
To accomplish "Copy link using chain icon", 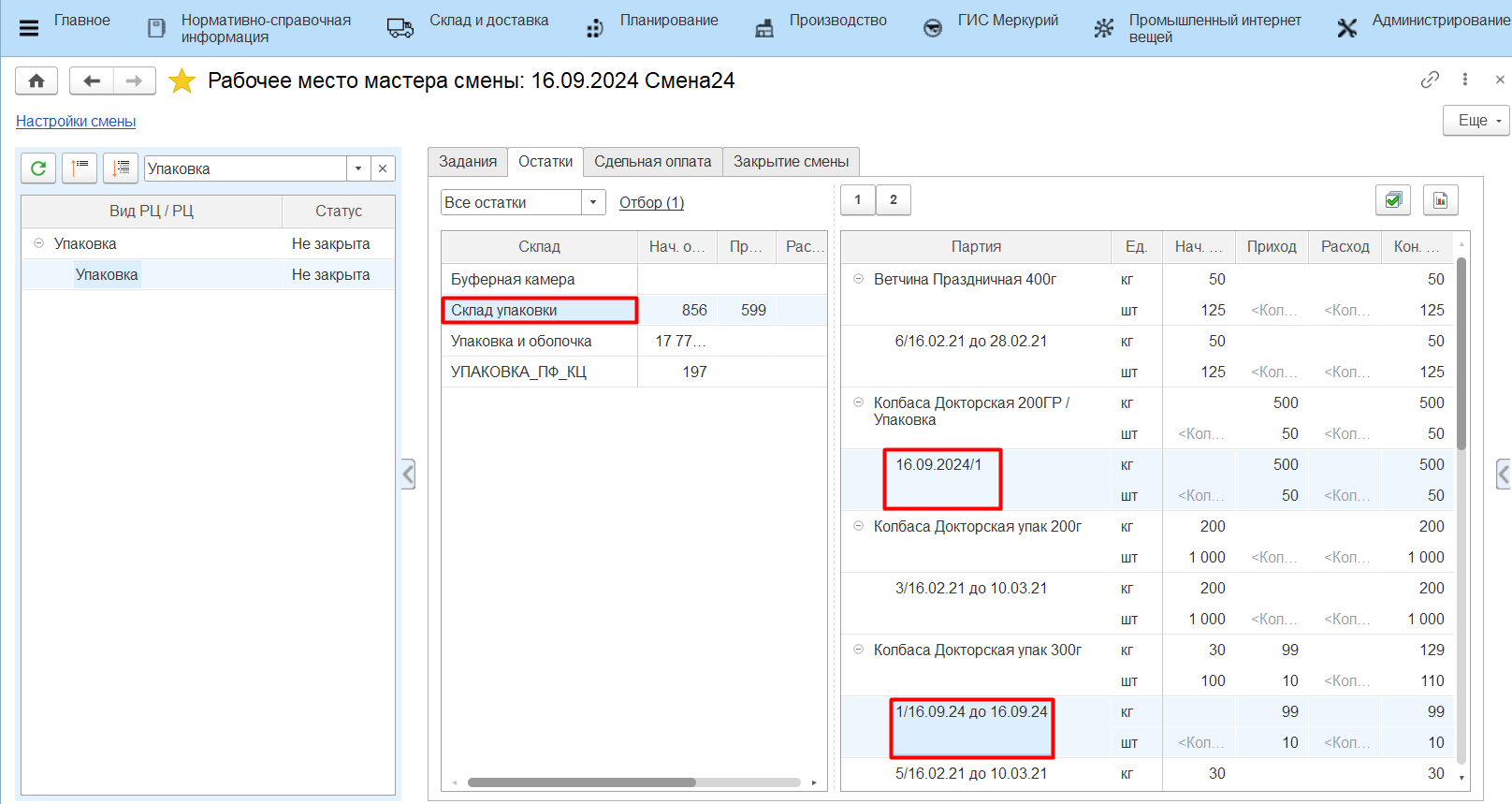I will point(1430,80).
